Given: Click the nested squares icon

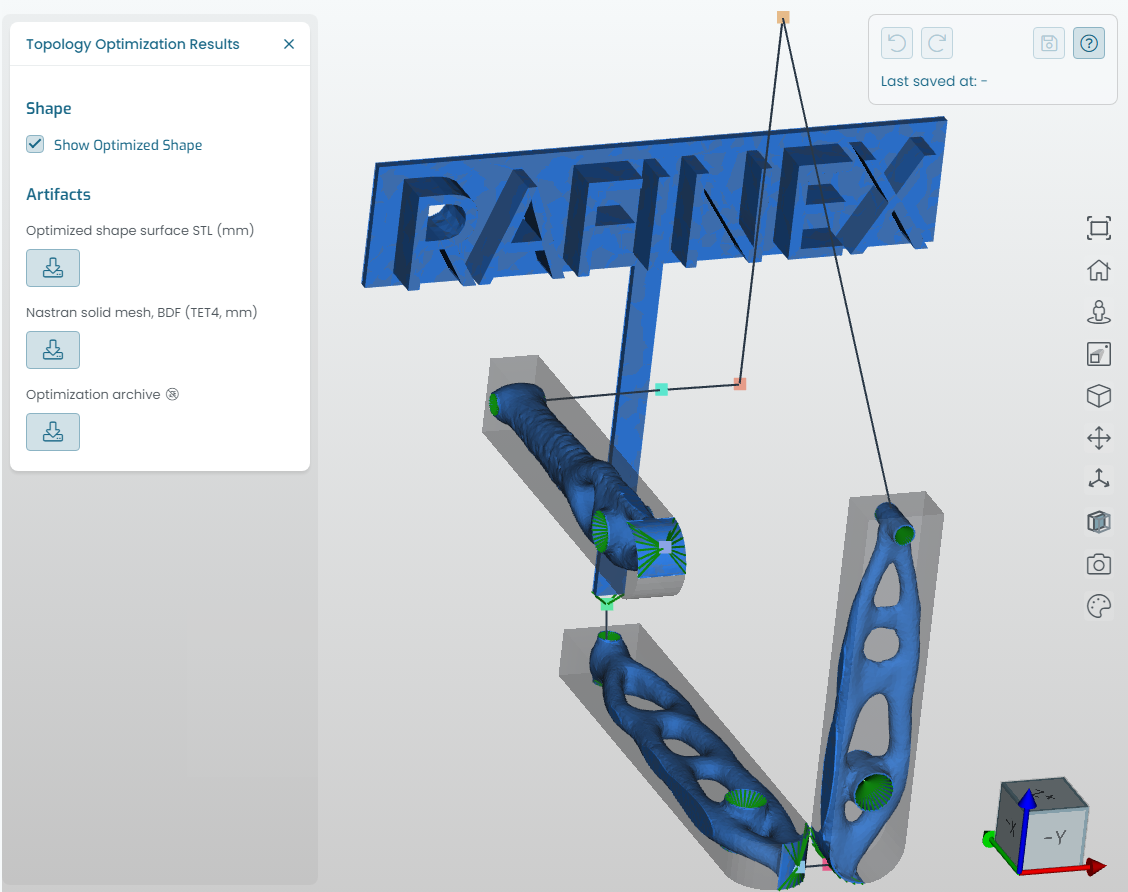Looking at the screenshot, I should click(1099, 354).
